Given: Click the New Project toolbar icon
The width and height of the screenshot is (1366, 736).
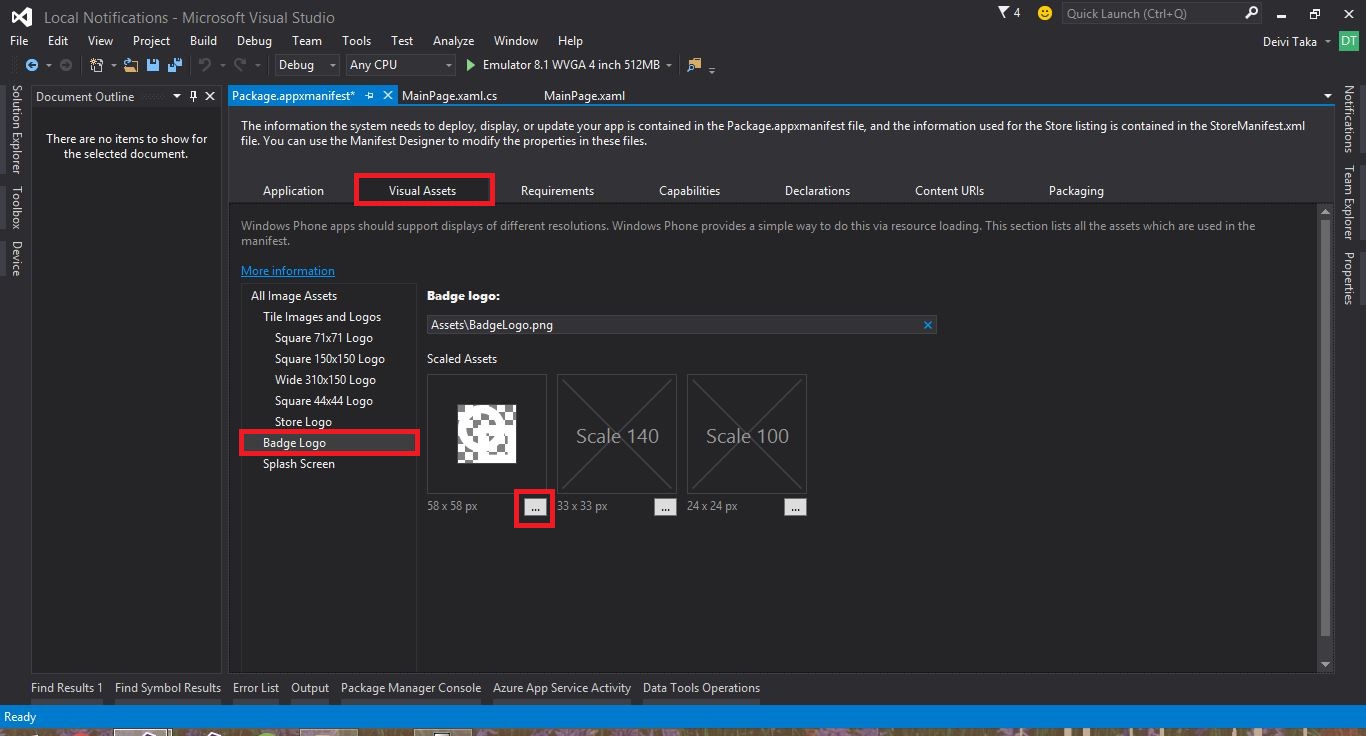Looking at the screenshot, I should click(96, 65).
